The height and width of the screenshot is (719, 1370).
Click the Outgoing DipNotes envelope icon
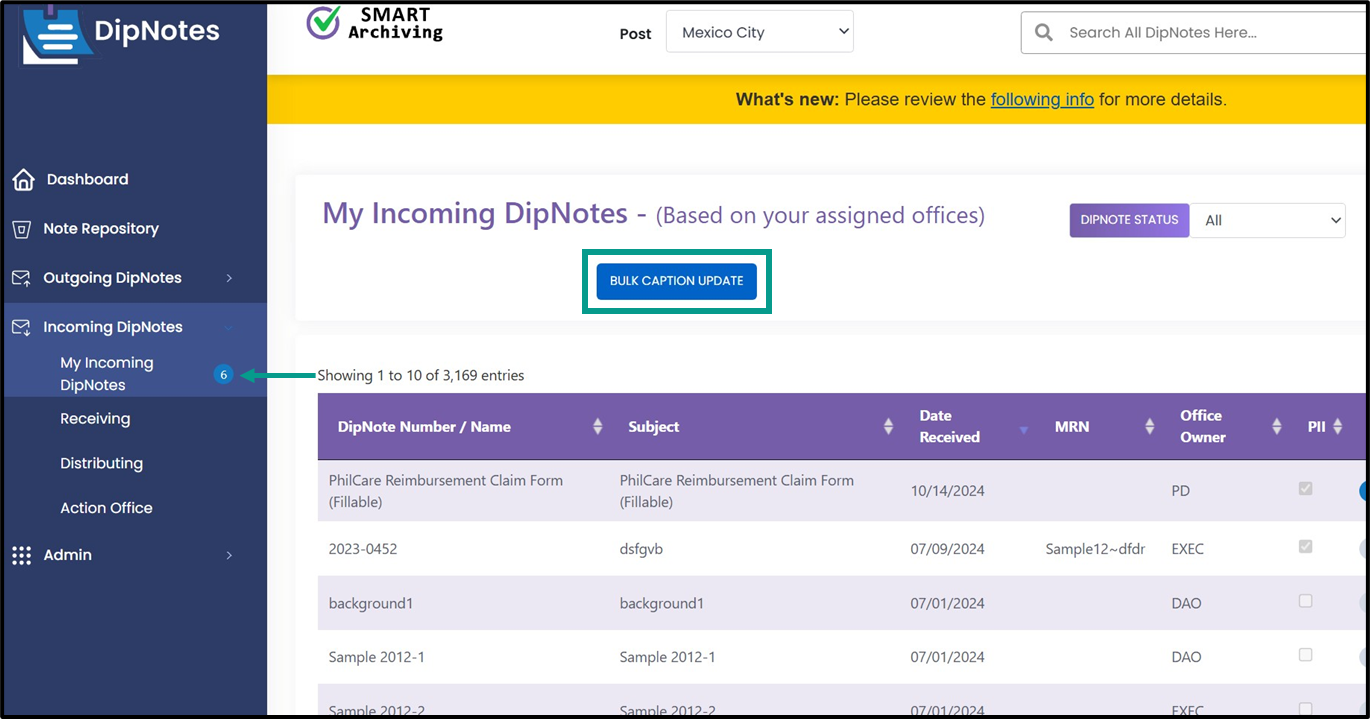[x=21, y=278]
